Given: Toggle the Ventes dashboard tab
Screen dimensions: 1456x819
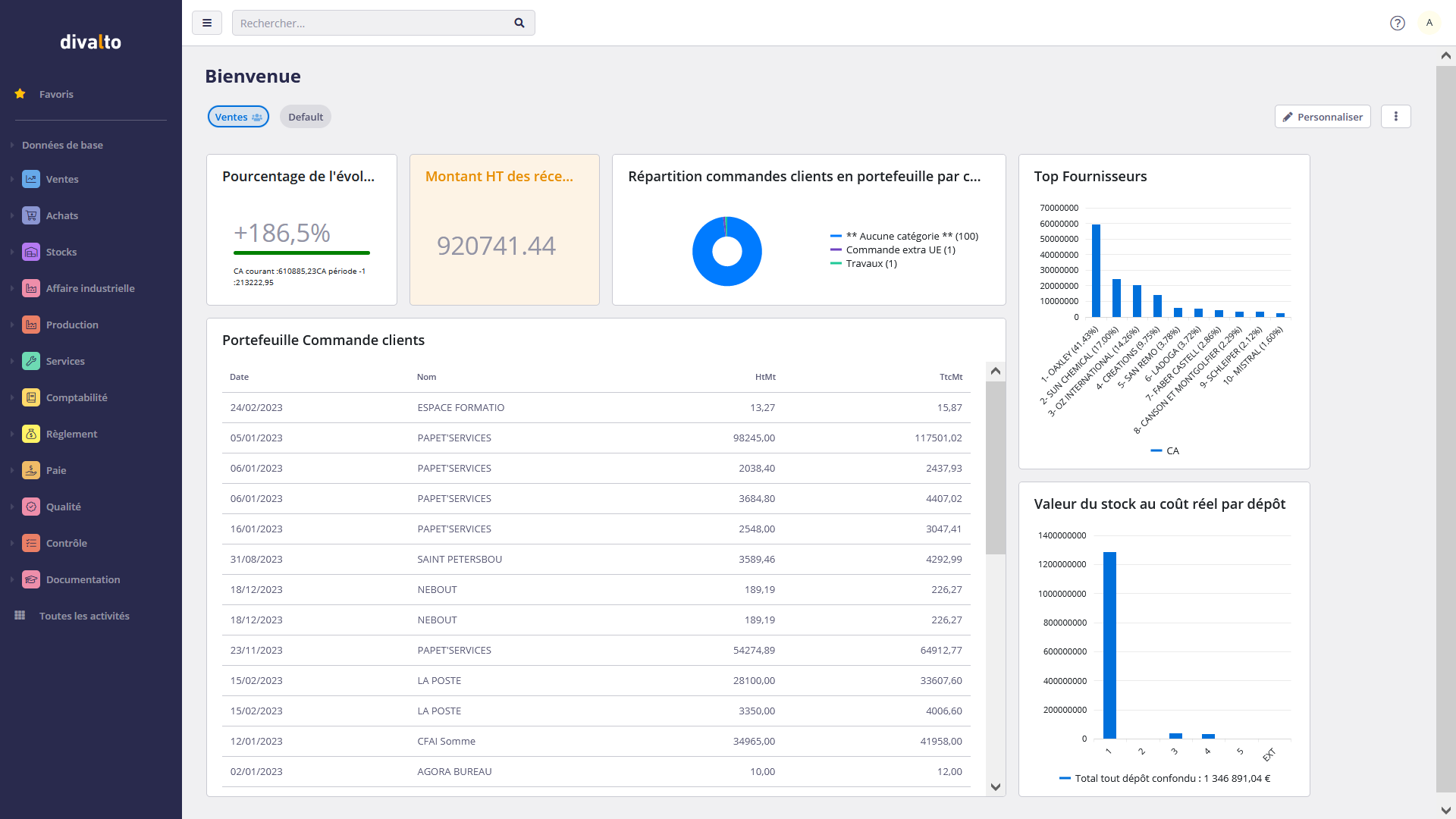Looking at the screenshot, I should [238, 117].
